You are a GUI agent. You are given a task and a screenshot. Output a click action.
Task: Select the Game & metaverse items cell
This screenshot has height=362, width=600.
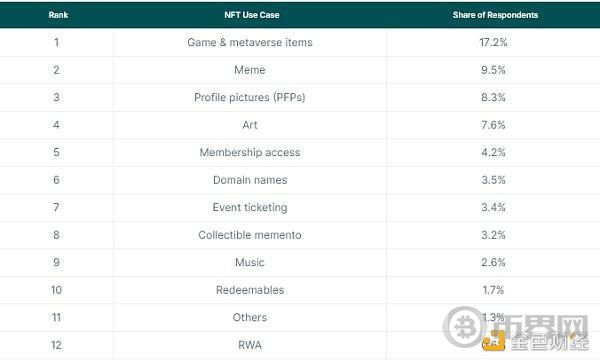click(x=250, y=42)
